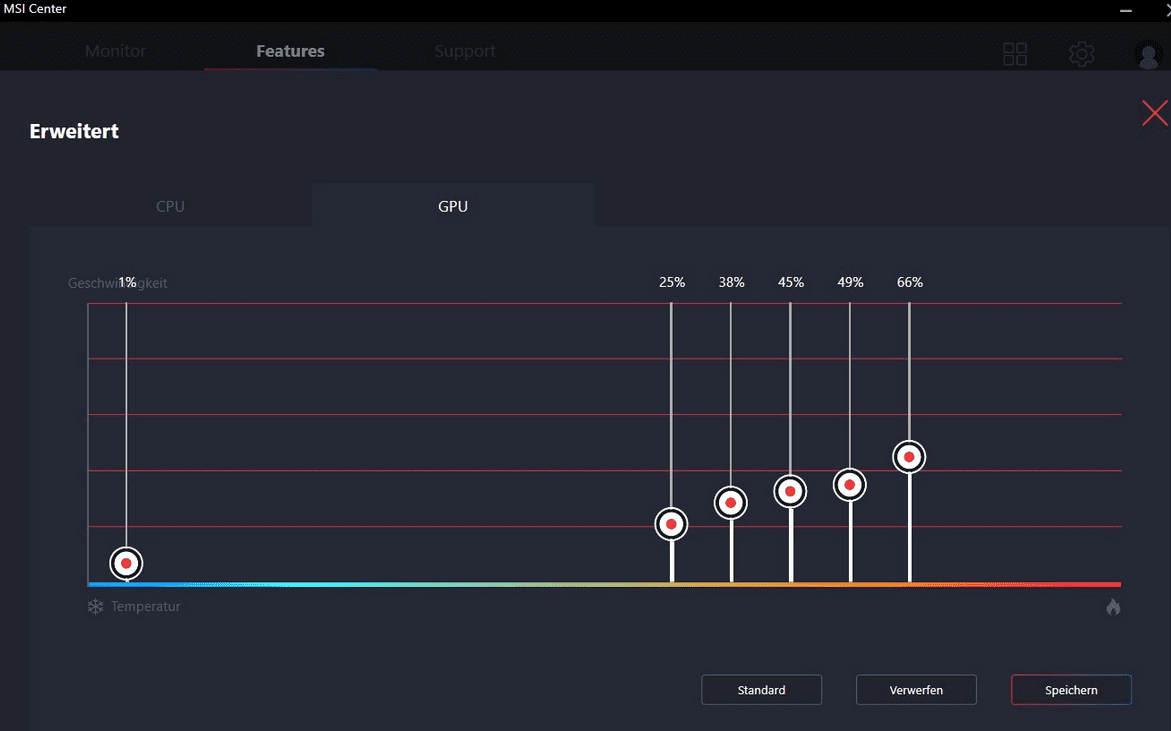Click the 49% value label
1171x731 pixels.
pyautogui.click(x=850, y=282)
